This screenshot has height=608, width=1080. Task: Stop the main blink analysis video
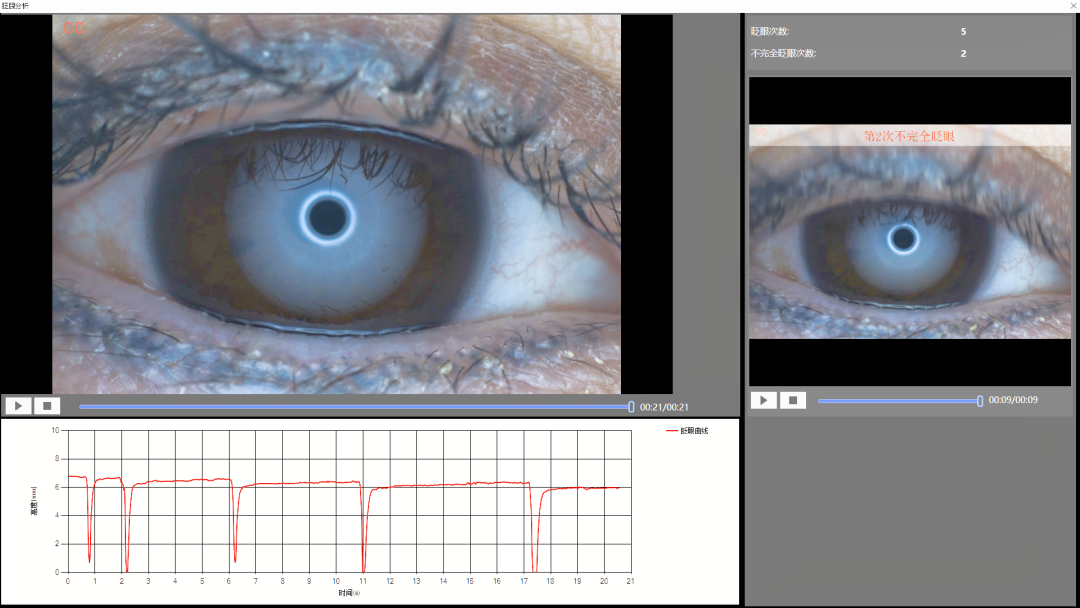(47, 406)
